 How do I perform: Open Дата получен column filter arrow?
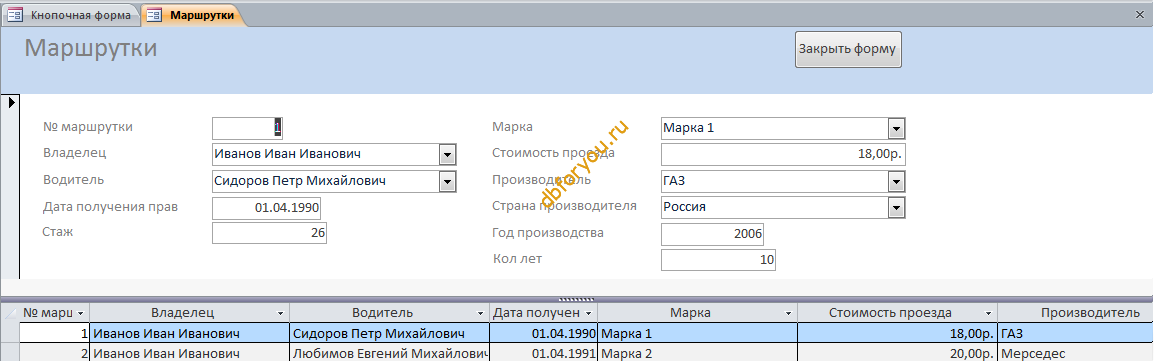(588, 313)
